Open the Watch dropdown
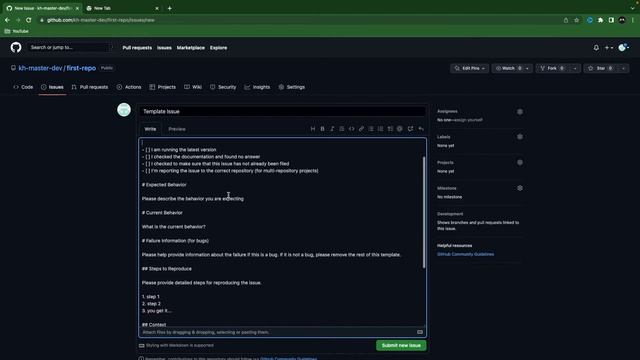 point(512,69)
